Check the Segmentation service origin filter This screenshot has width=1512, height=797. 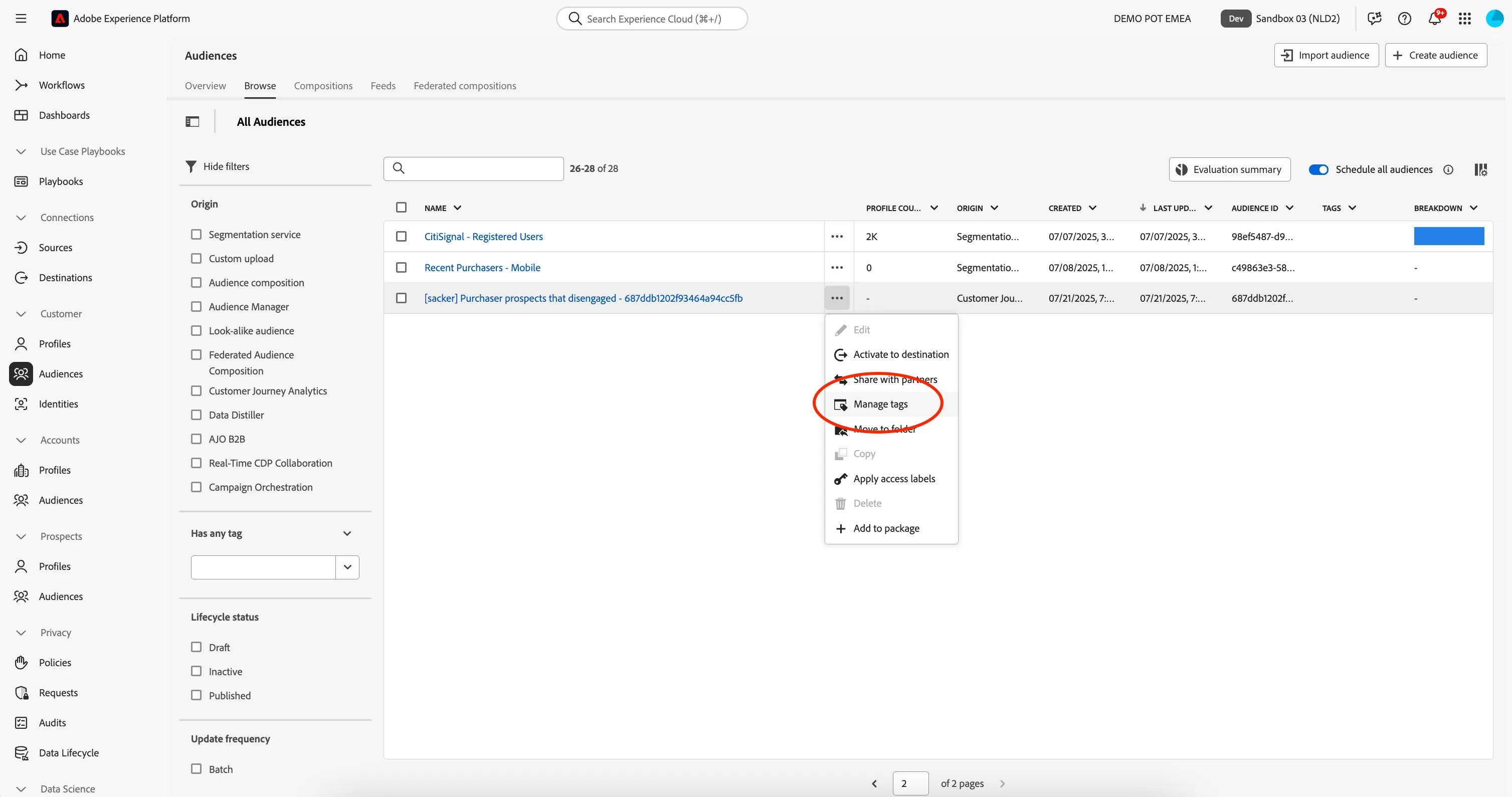click(196, 234)
